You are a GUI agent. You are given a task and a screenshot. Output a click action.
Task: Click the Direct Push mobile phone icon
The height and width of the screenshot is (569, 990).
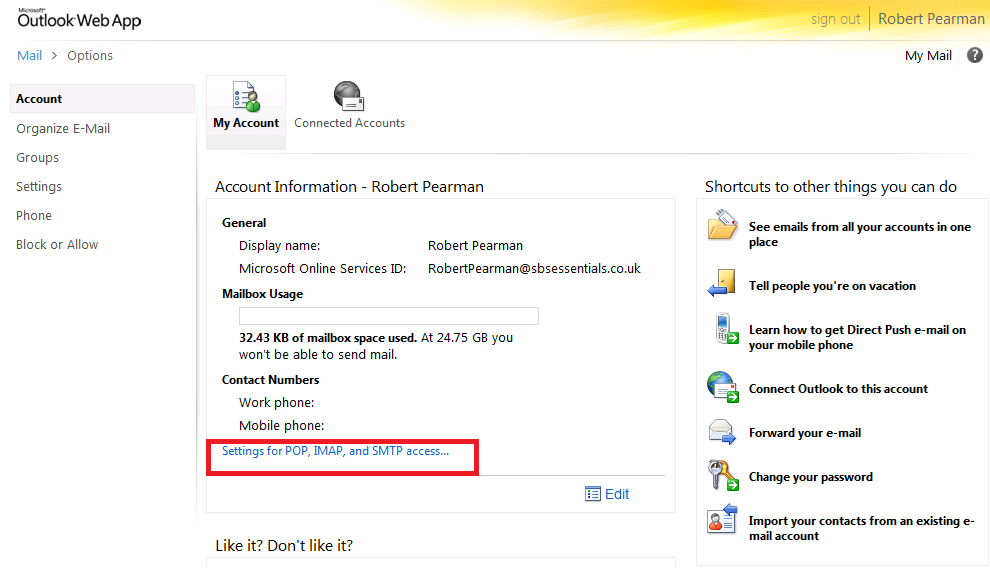pyautogui.click(x=722, y=330)
